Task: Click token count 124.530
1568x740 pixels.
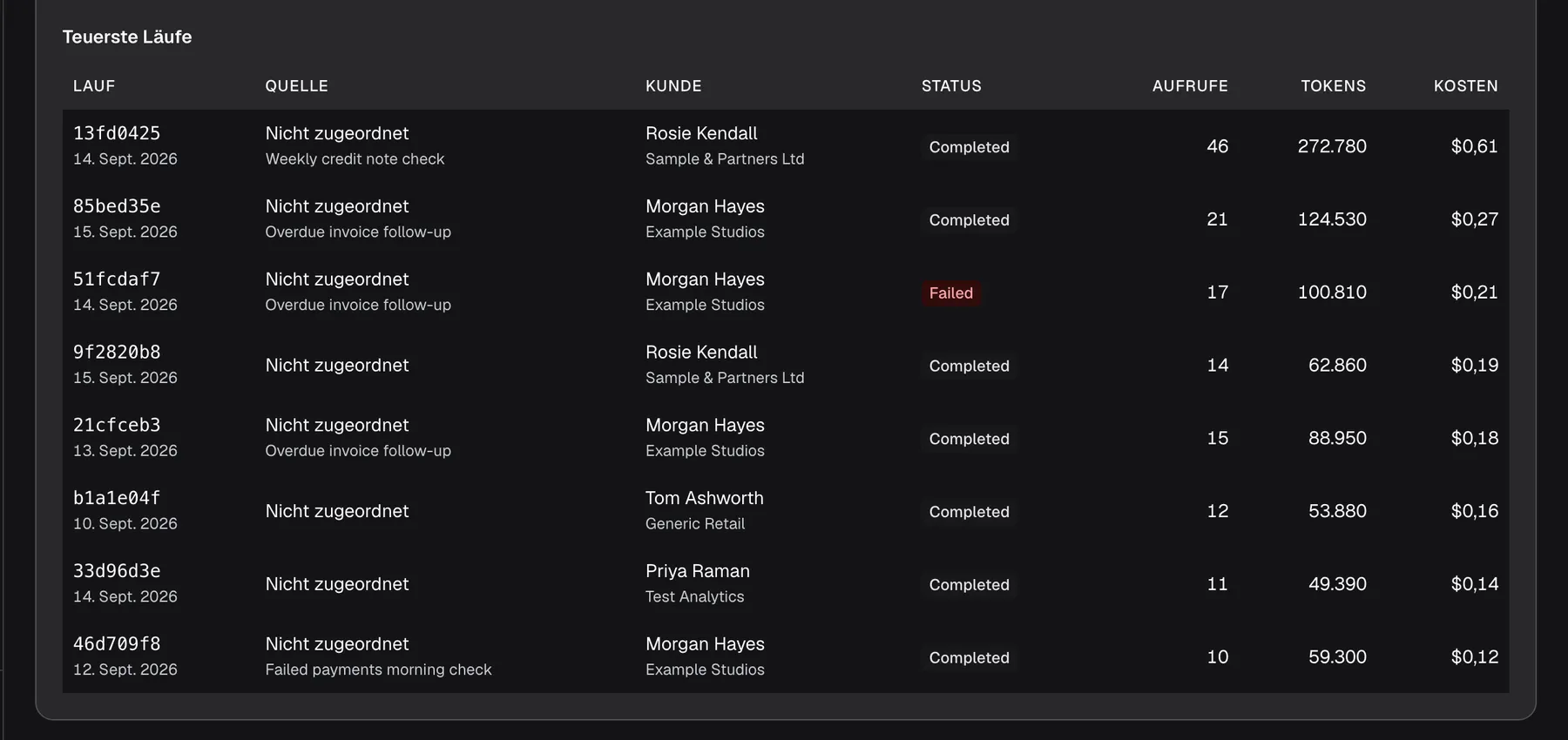Action: pyautogui.click(x=1332, y=219)
